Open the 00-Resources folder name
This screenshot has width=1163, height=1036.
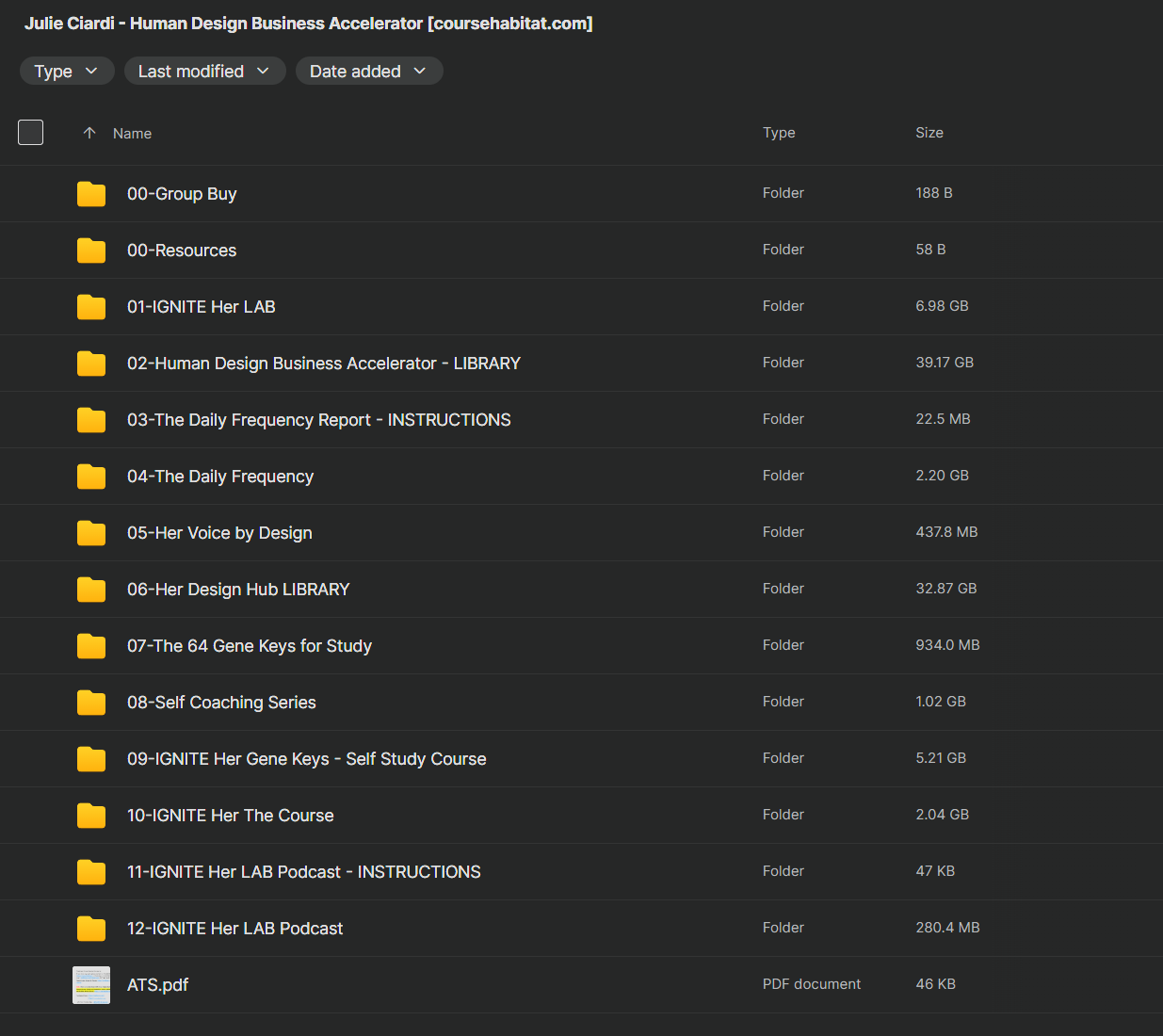click(x=182, y=251)
